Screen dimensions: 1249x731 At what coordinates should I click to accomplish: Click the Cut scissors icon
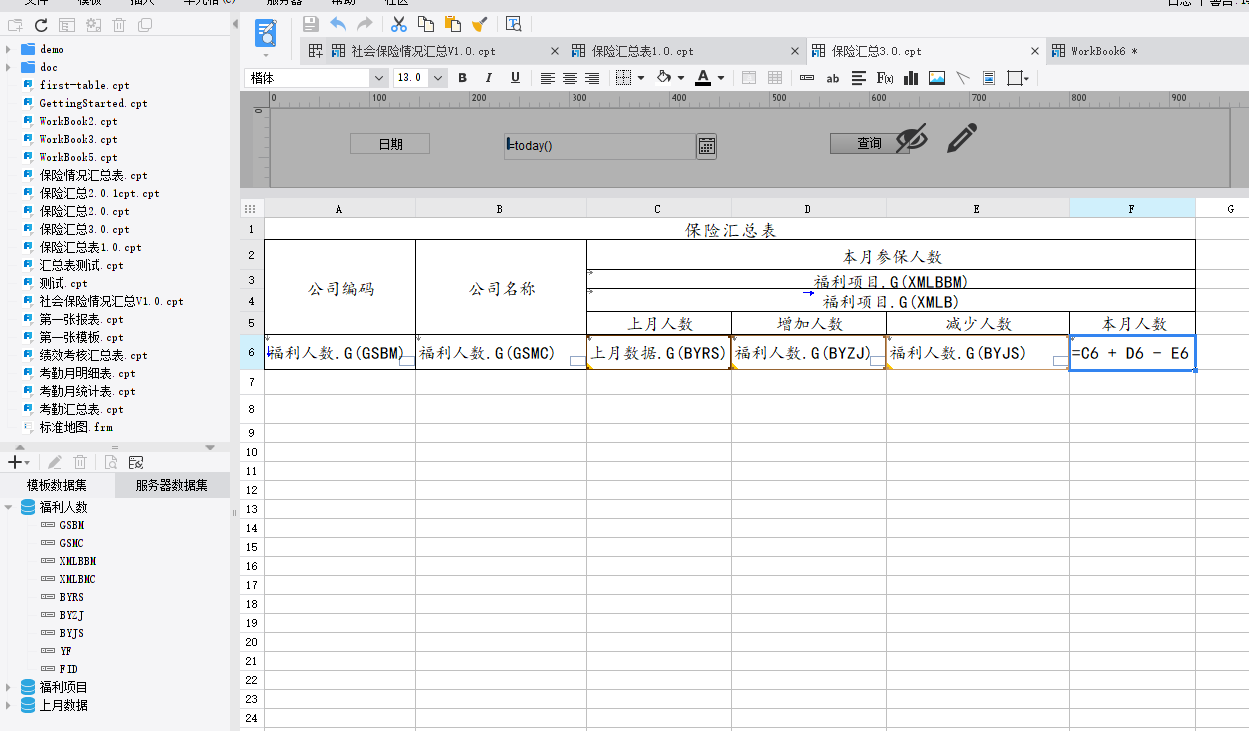click(398, 23)
